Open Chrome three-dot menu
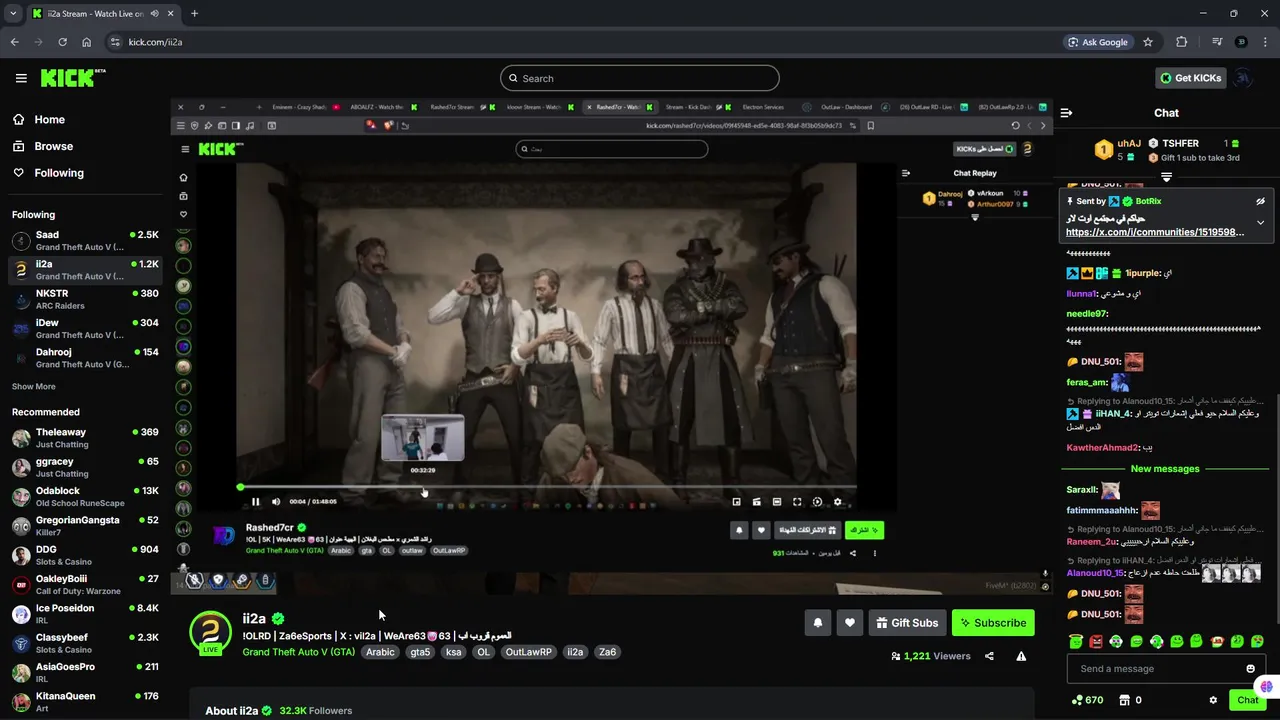 [1266, 42]
